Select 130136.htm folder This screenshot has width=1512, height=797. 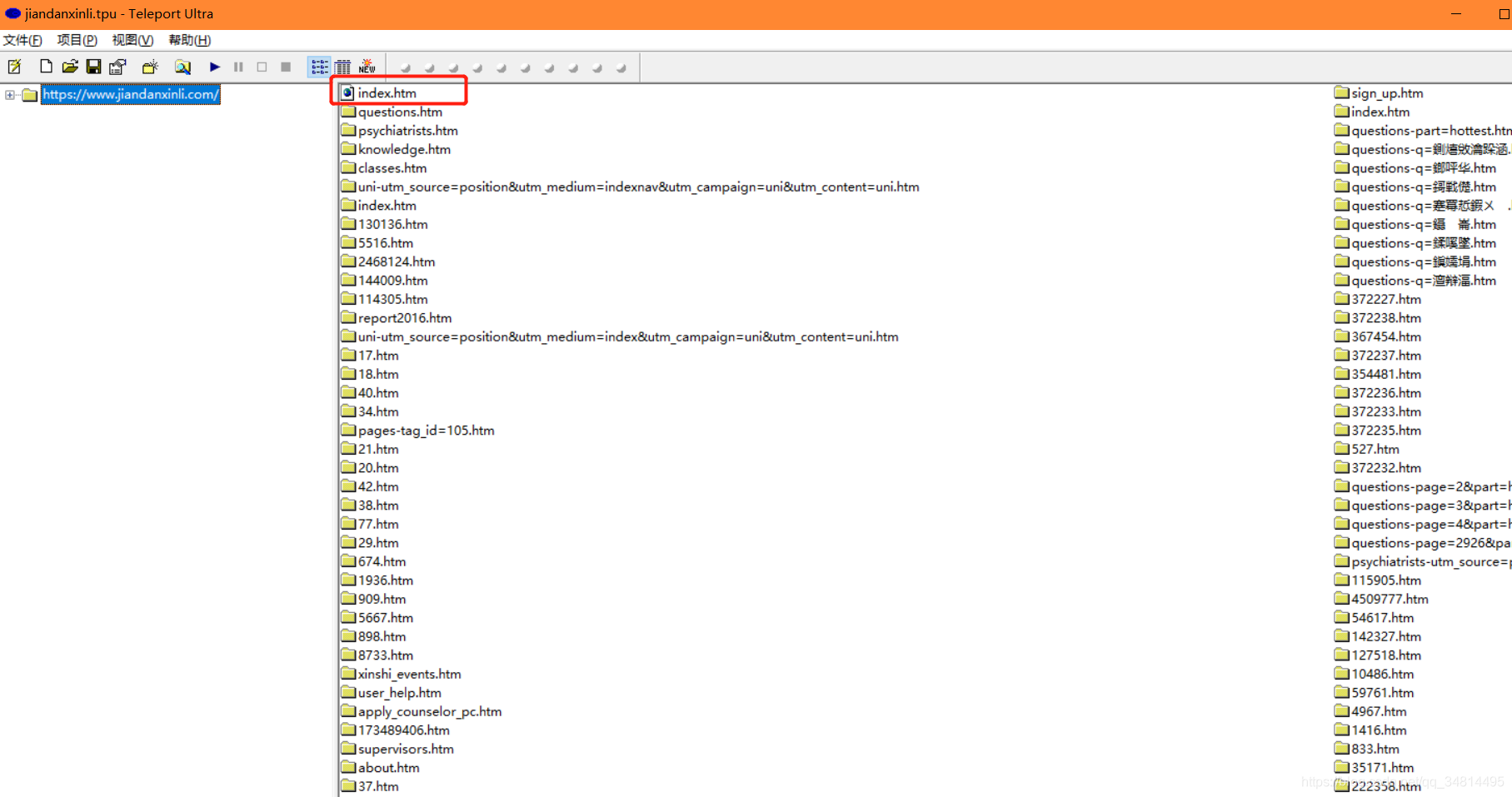point(393,224)
